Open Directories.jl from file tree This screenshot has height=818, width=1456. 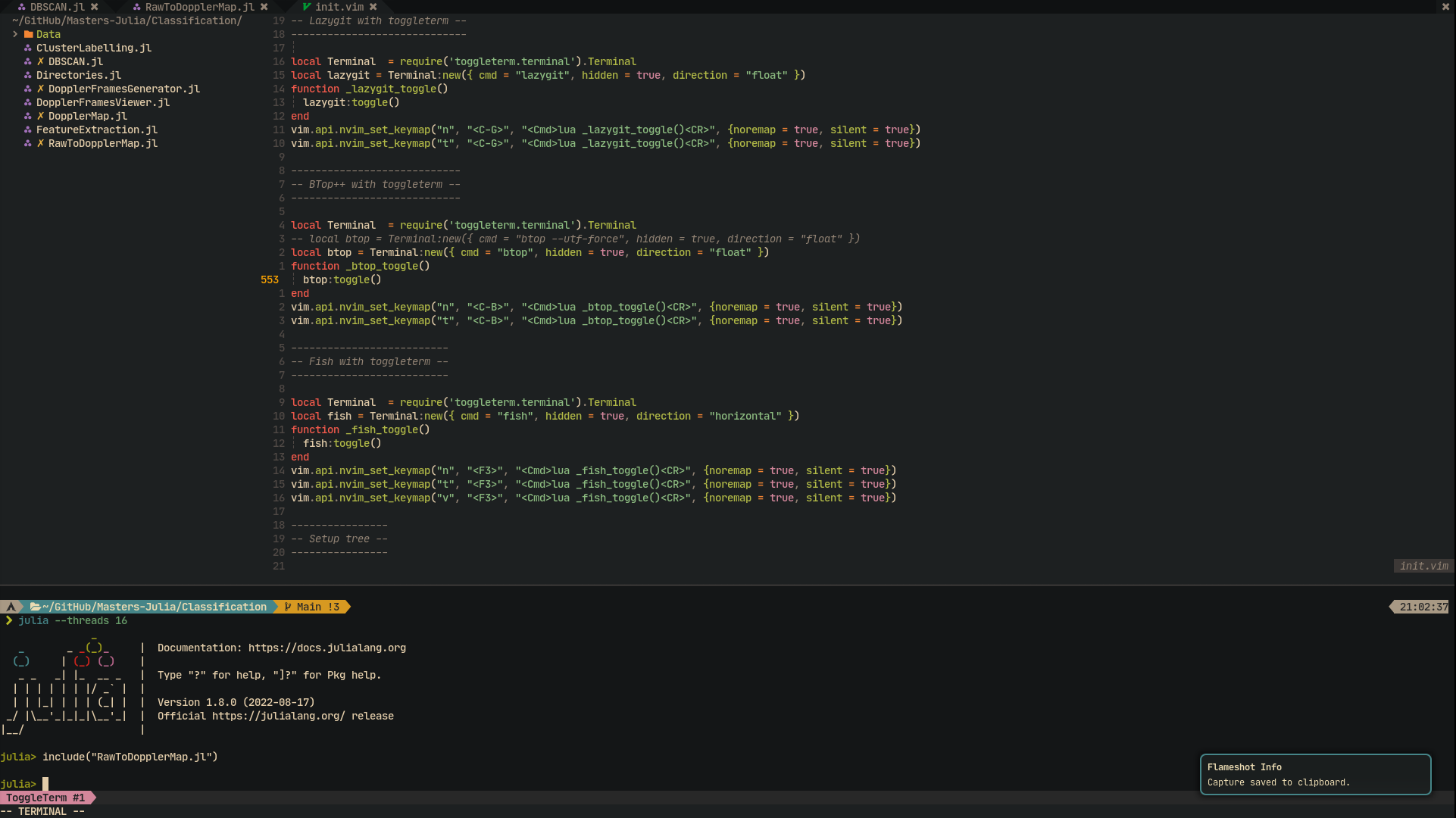click(79, 75)
